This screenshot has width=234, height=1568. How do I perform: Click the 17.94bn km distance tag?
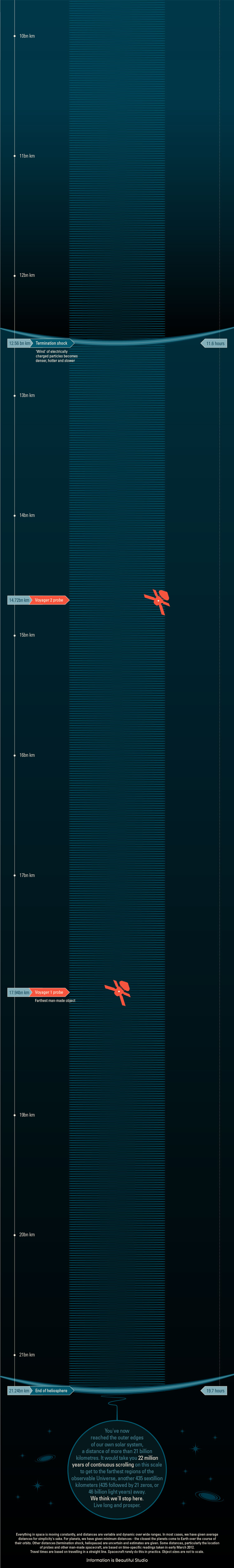point(19,992)
